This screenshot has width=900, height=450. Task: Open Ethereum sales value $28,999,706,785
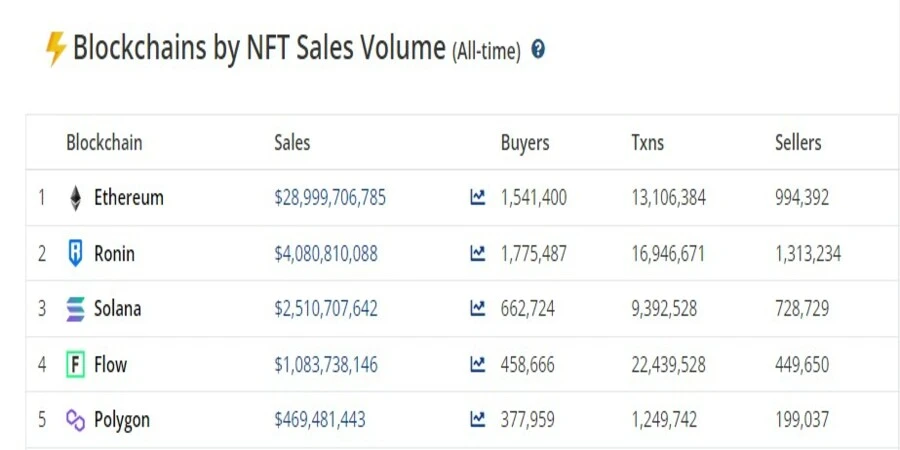pyautogui.click(x=330, y=198)
